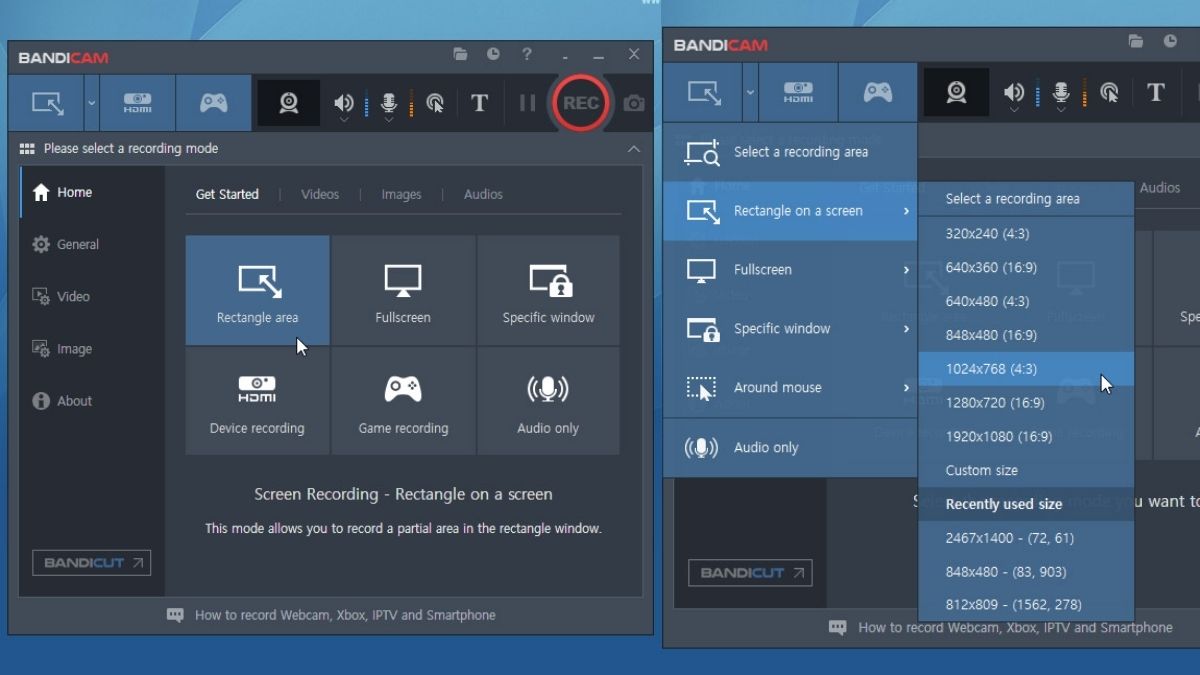Choose Specific window tile in left window
This screenshot has height=675, width=1200.
548,290
